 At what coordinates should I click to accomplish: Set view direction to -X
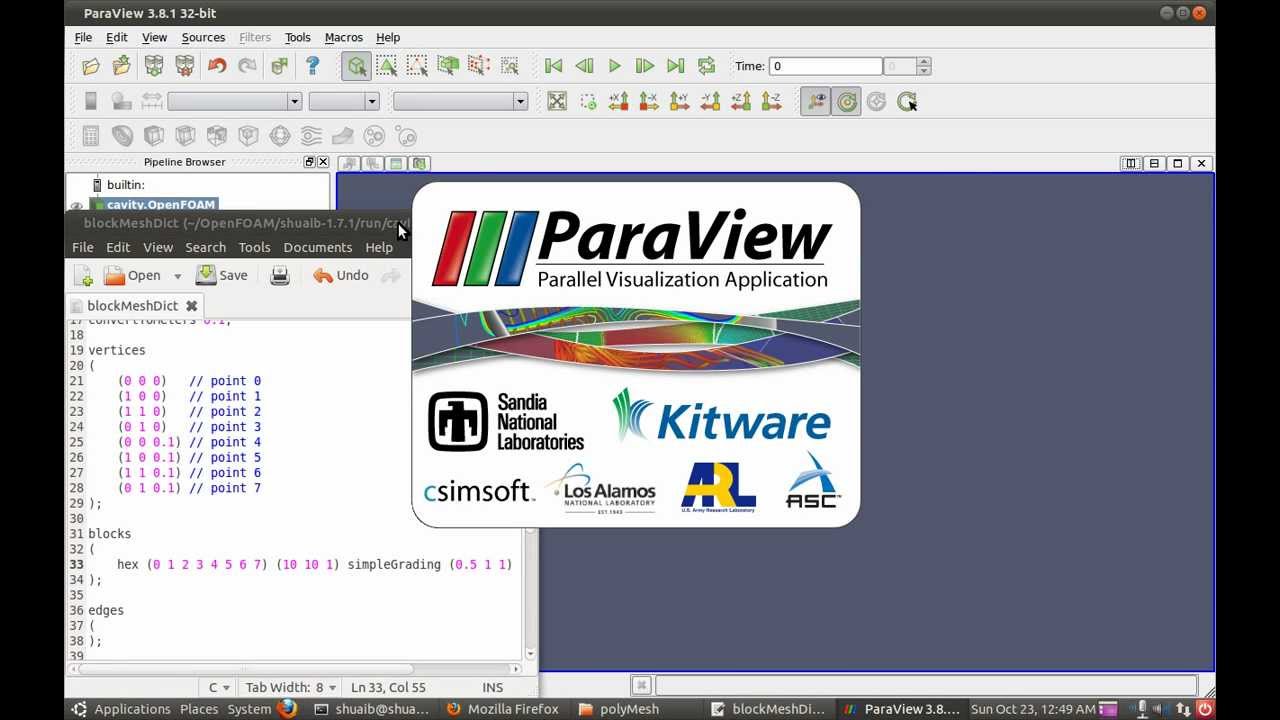click(649, 101)
